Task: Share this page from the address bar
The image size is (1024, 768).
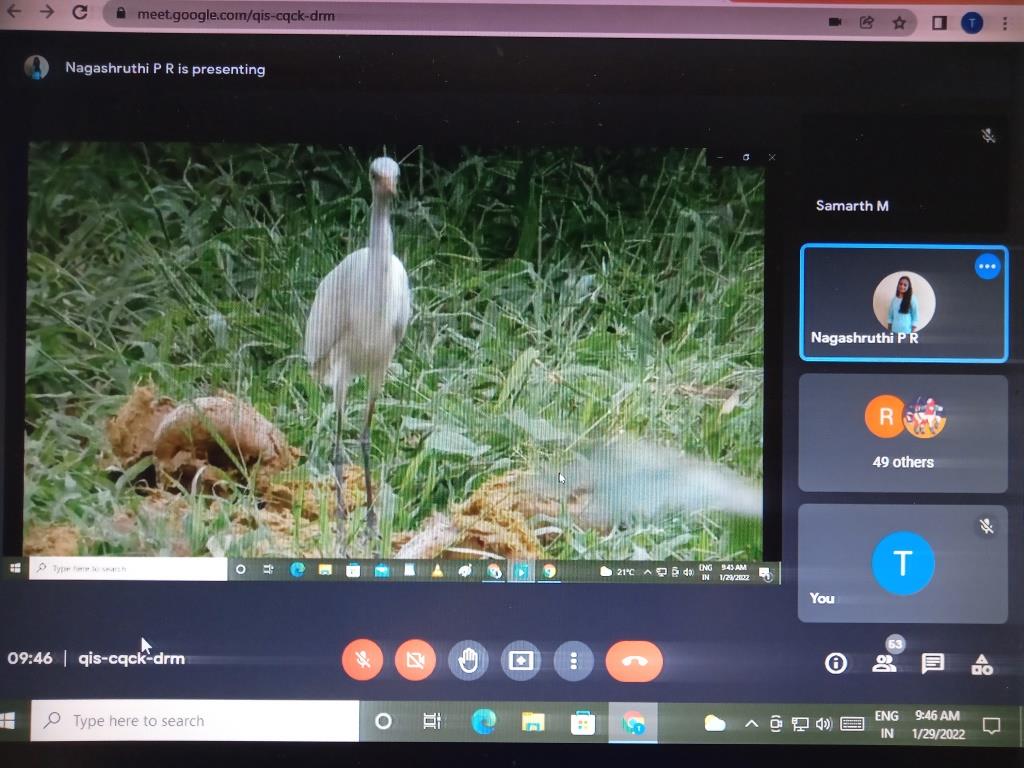Action: click(867, 23)
